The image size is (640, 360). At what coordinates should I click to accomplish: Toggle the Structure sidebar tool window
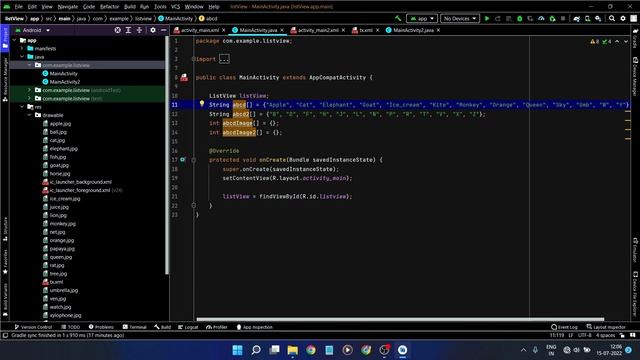[5, 229]
